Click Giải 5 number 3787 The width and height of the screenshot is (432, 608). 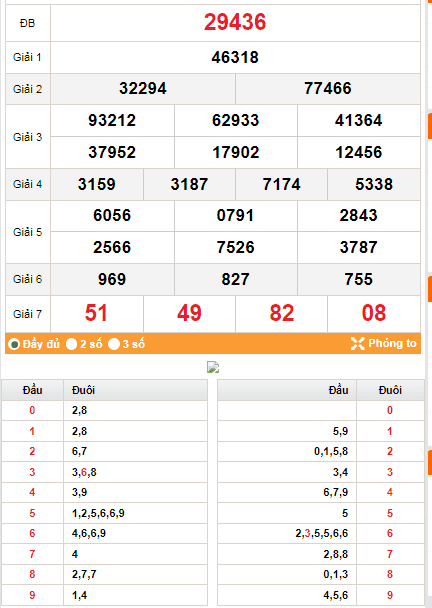tap(359, 247)
